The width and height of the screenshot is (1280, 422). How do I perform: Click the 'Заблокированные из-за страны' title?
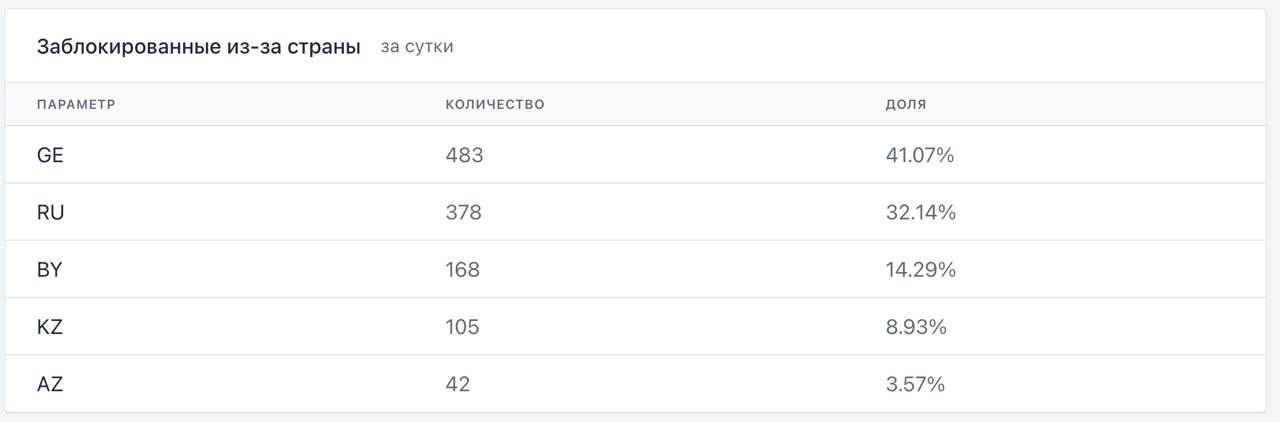pos(198,47)
